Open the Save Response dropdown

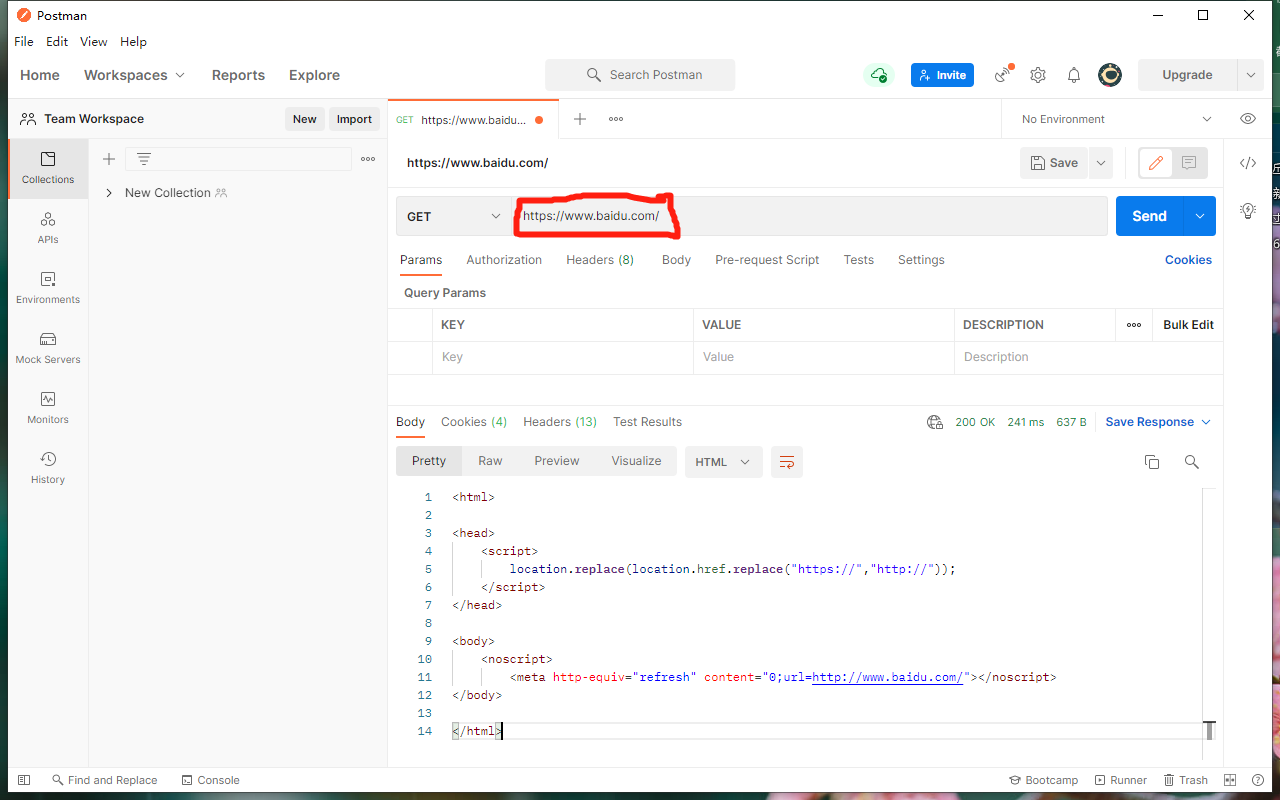tap(1158, 422)
